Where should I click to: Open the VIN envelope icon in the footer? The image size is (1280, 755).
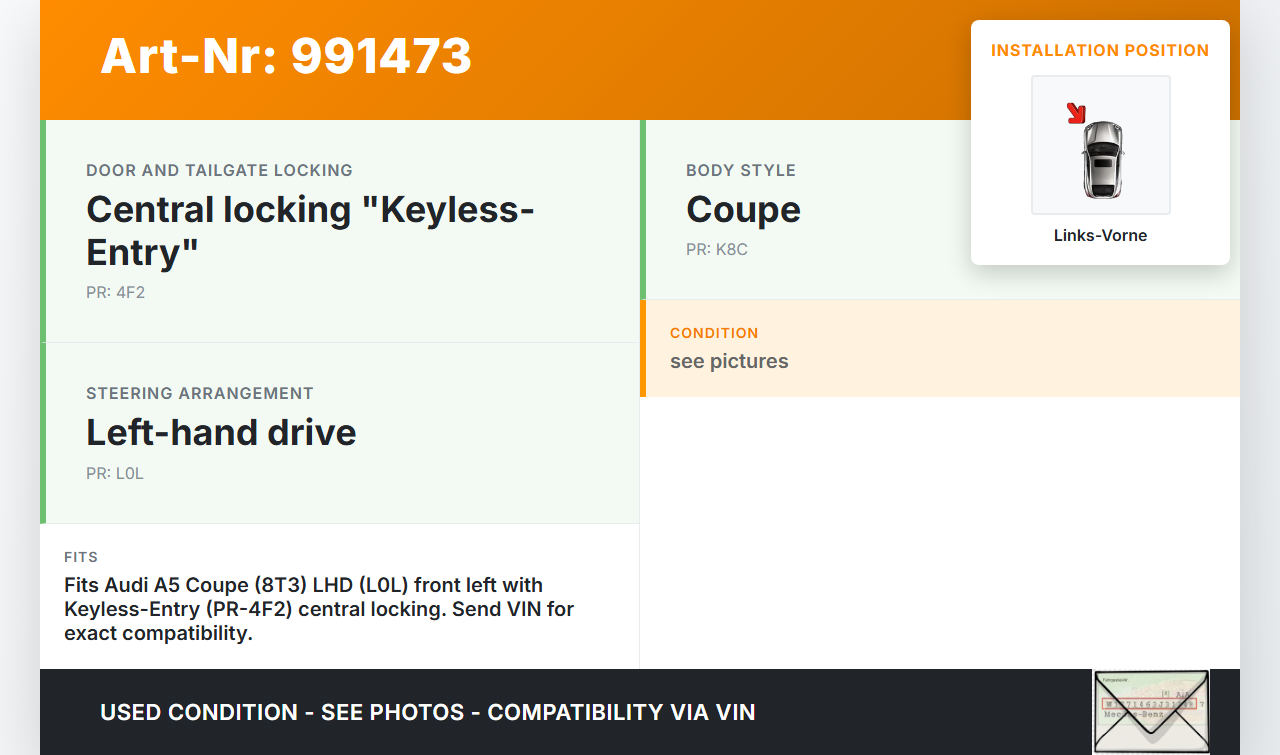(x=1150, y=711)
